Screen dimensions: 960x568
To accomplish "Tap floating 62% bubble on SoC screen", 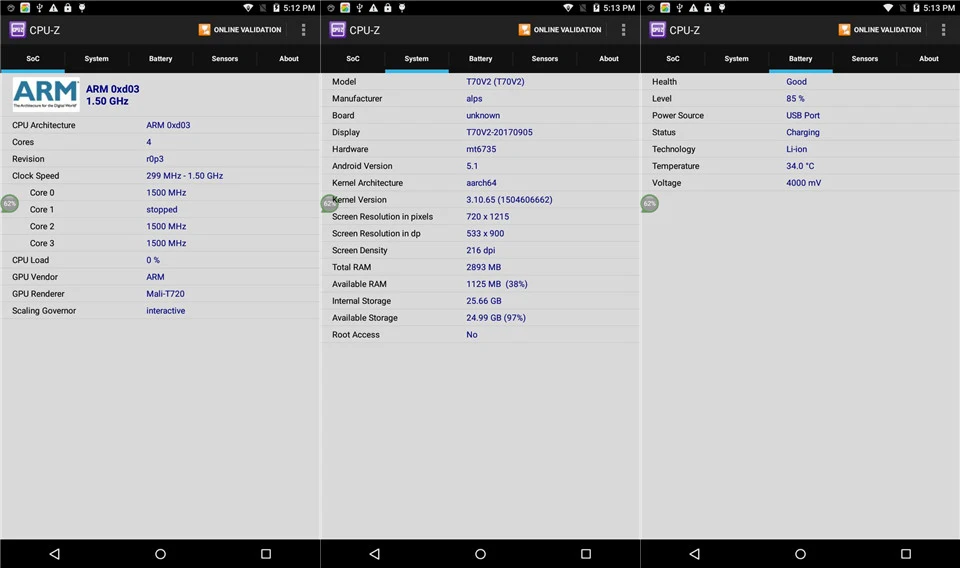I will pos(9,203).
